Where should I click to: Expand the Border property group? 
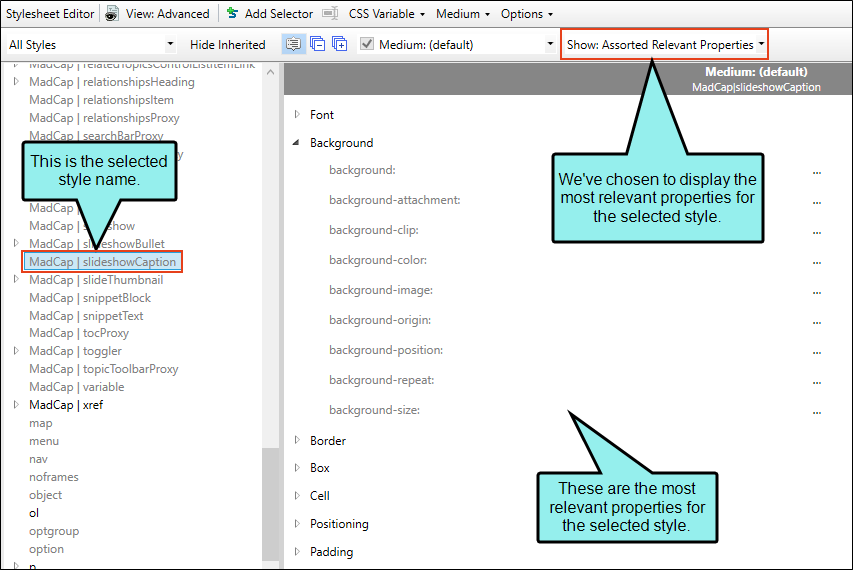[297, 440]
